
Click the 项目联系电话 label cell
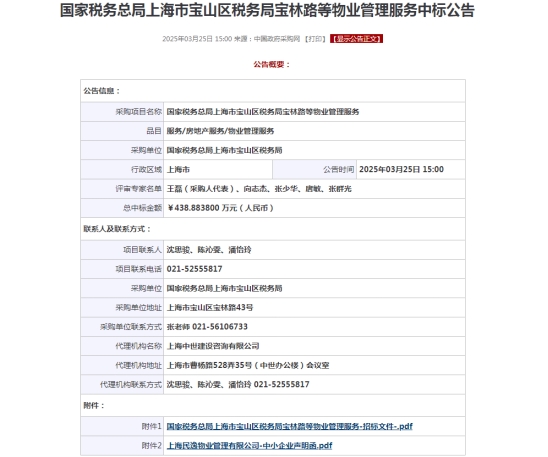pyautogui.click(x=122, y=269)
